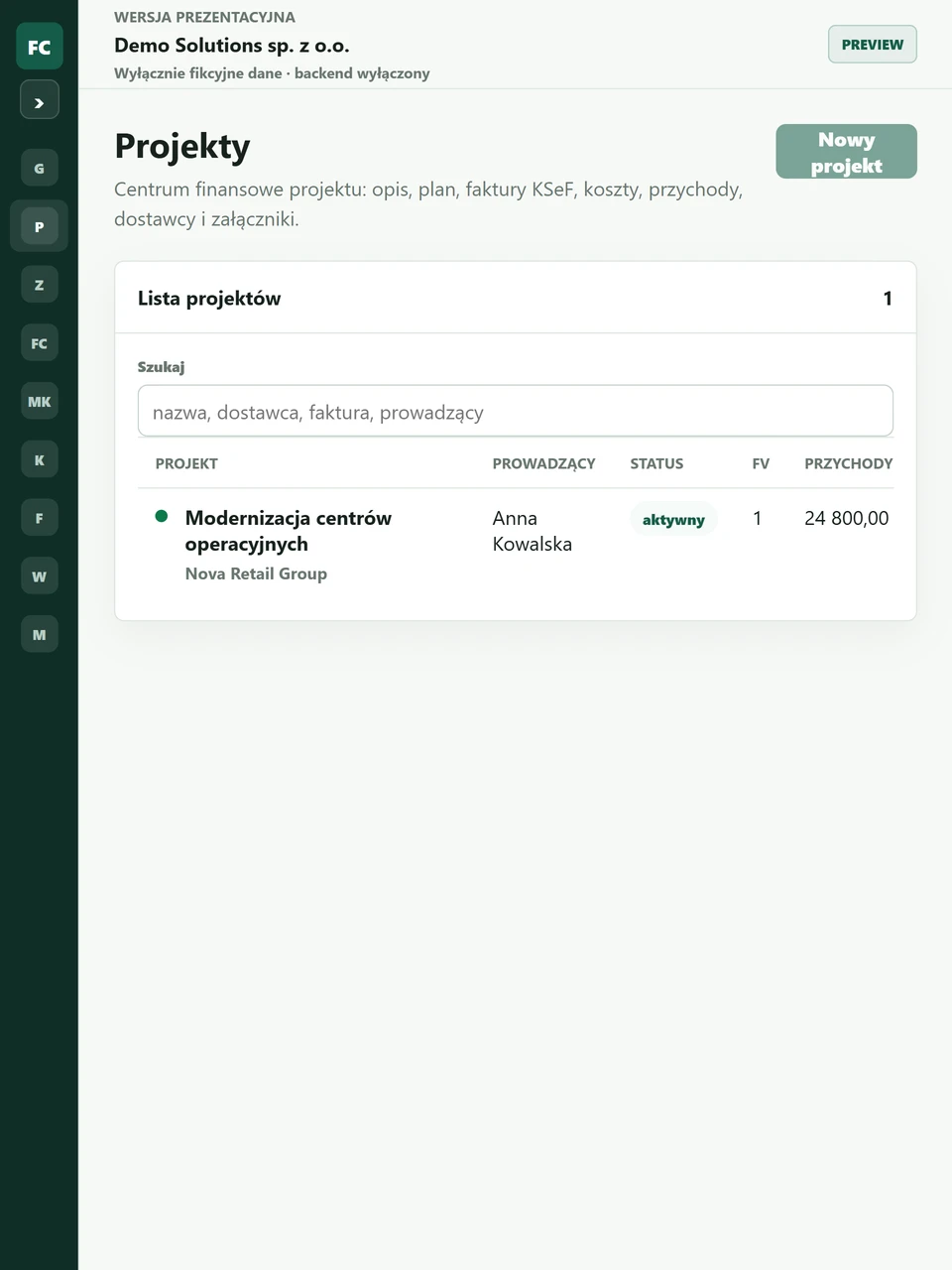
Task: Click the FV column header
Action: pyautogui.click(x=761, y=463)
